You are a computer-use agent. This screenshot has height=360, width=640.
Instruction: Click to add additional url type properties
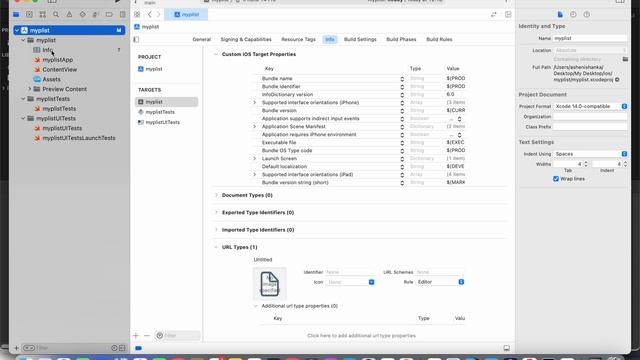coord(361,336)
